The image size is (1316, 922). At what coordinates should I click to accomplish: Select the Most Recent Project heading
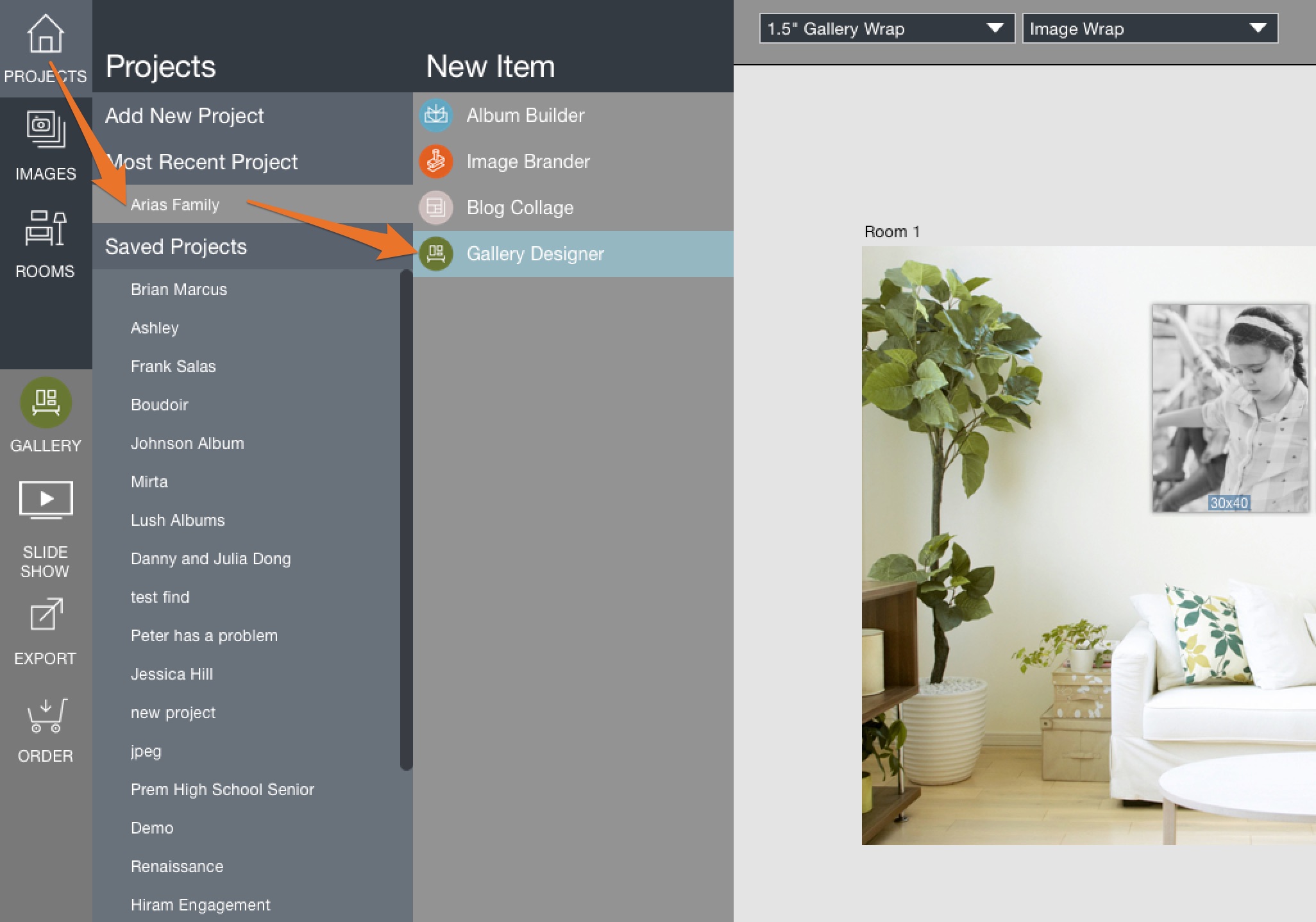(253, 162)
